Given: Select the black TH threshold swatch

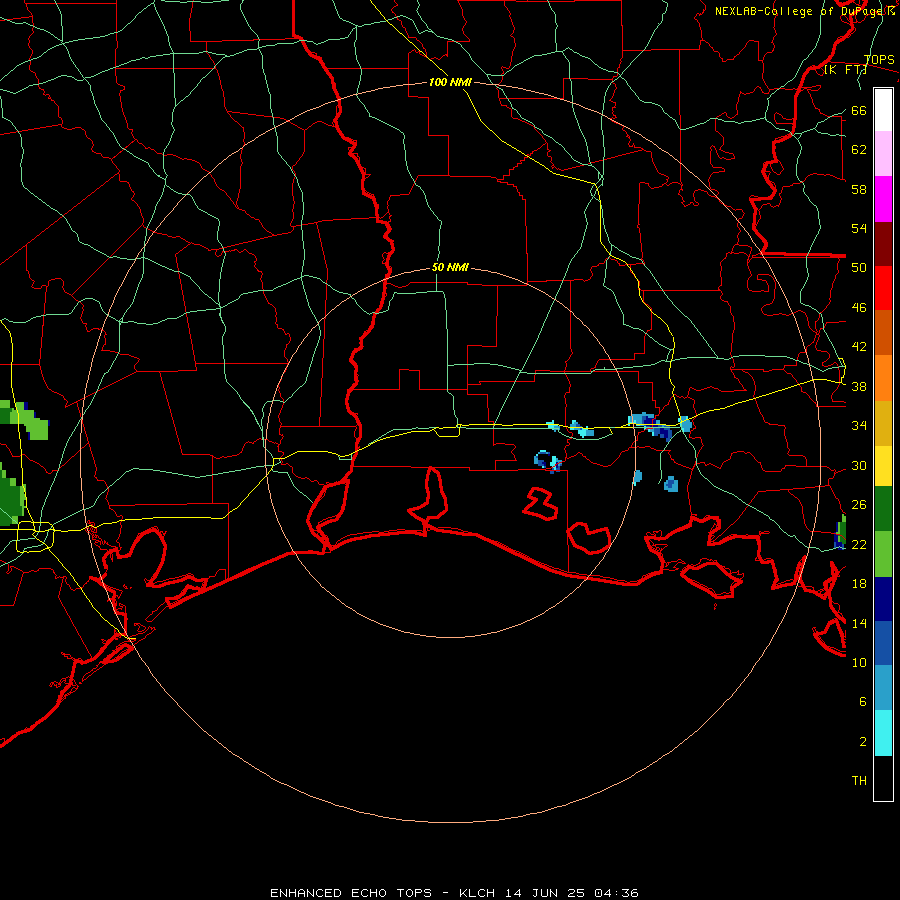Looking at the screenshot, I should (x=883, y=778).
